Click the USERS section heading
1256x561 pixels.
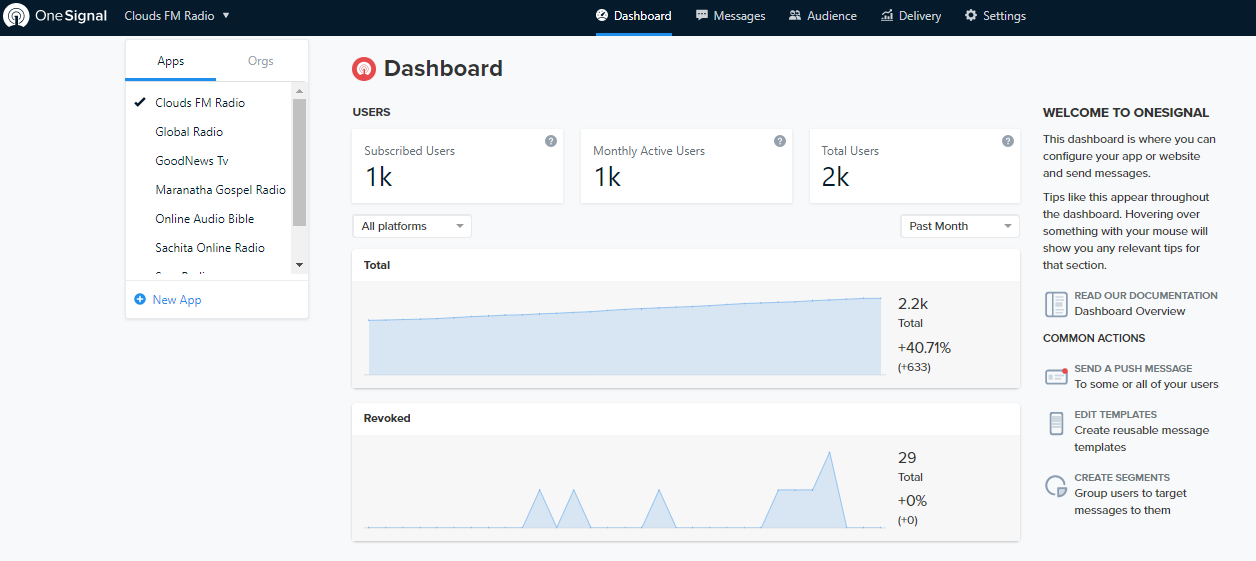371,112
